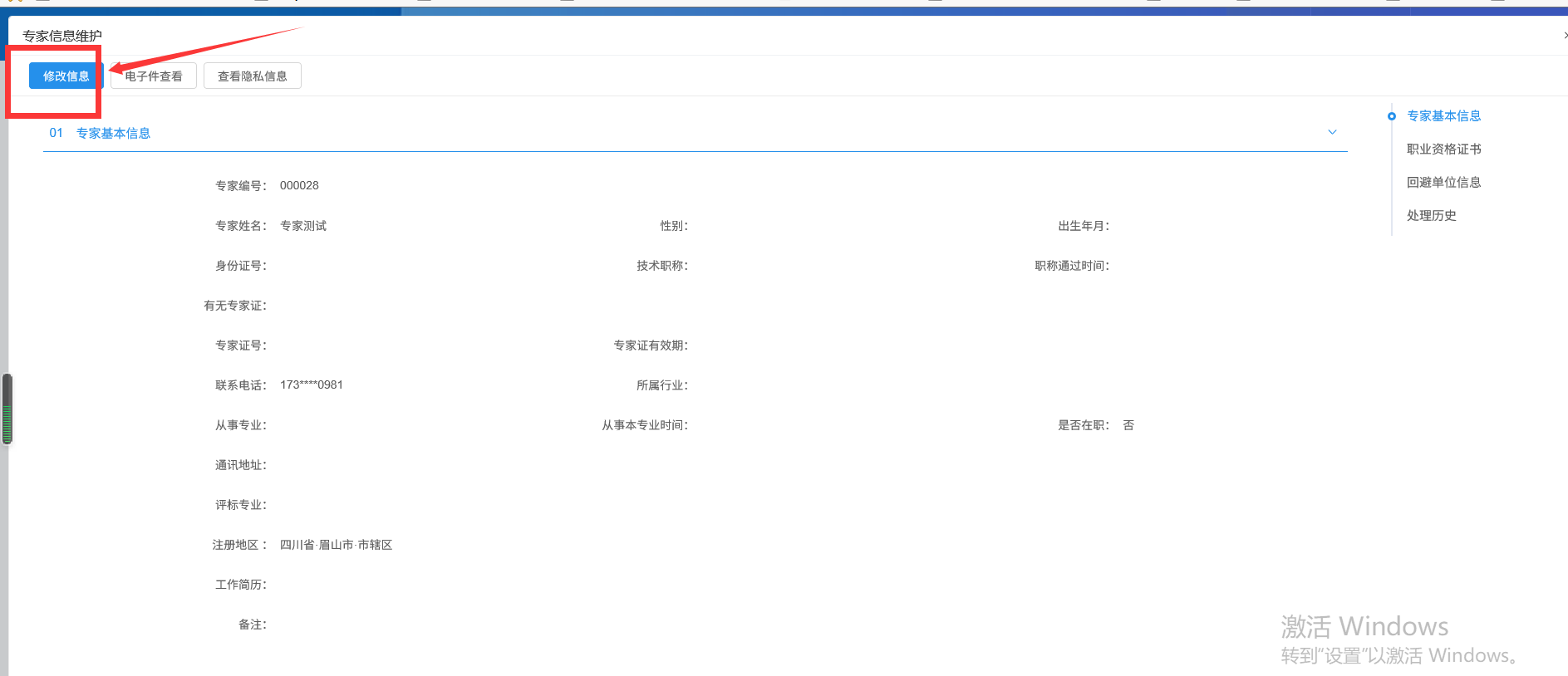Click the blue 修改信息 button
1568x676 pixels.
[66, 76]
